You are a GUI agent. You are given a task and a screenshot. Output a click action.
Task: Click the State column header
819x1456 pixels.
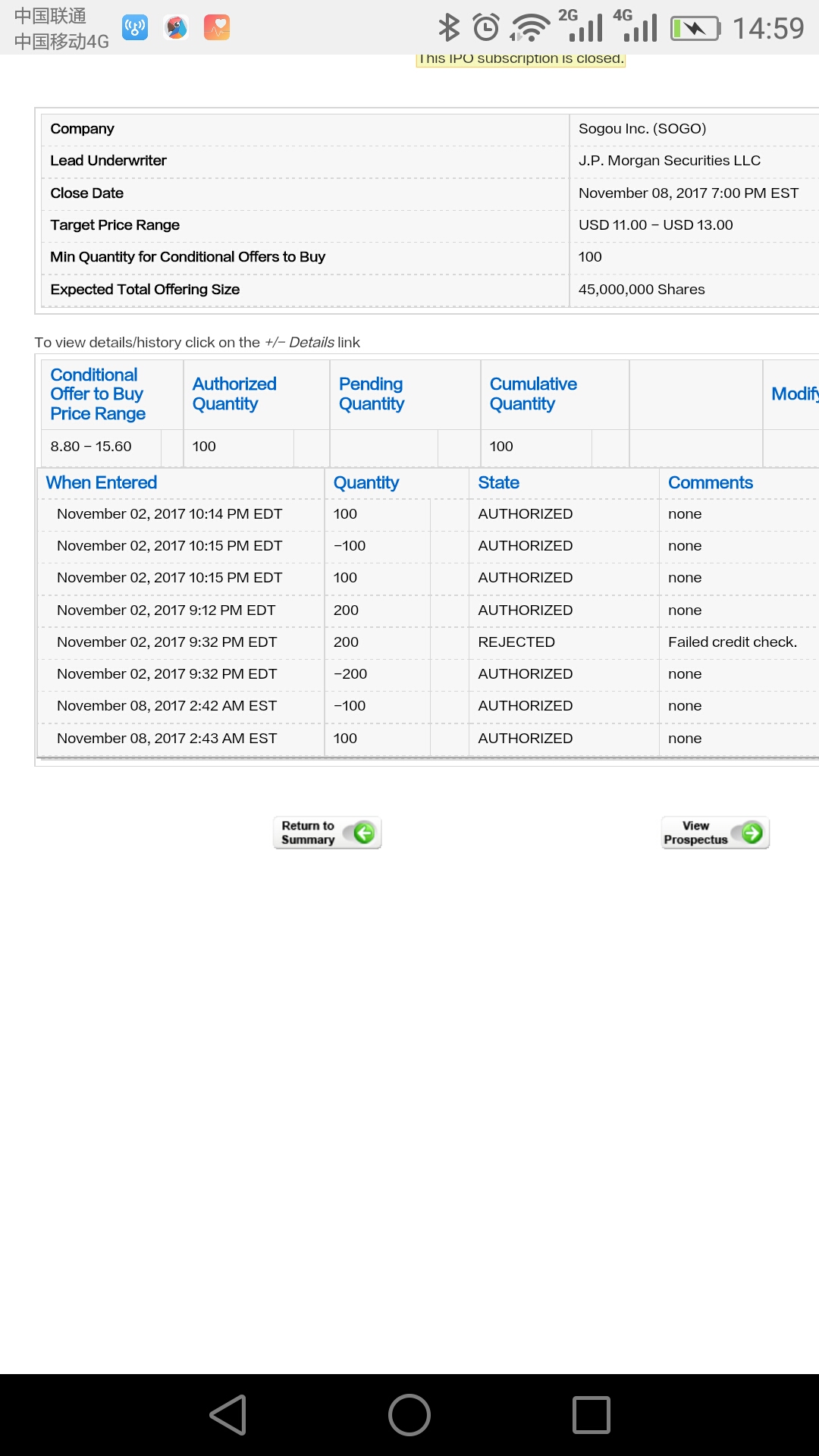click(498, 483)
